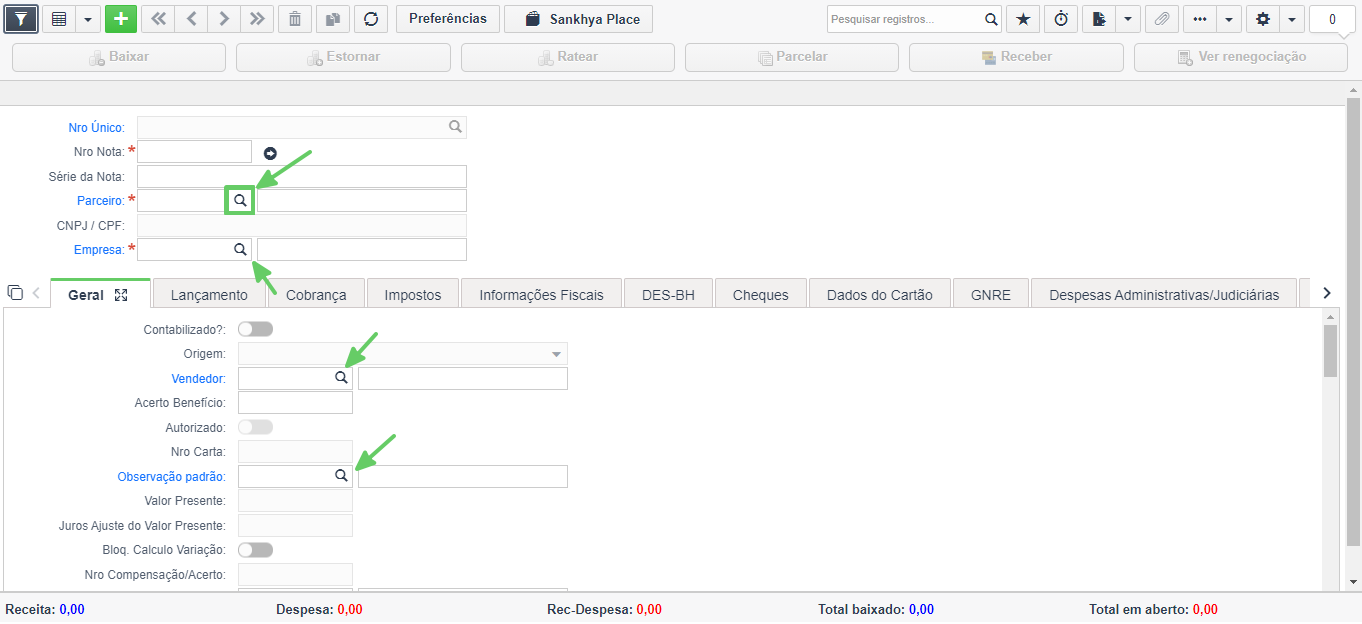1362x624 pixels.
Task: Open the GNRE tab
Action: pos(991,294)
